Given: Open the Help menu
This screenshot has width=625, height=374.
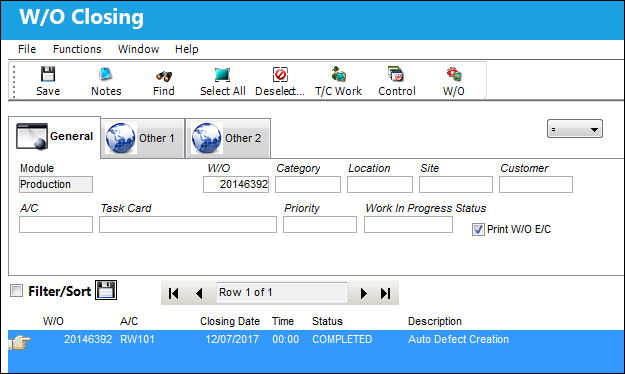Looking at the screenshot, I should pos(187,49).
